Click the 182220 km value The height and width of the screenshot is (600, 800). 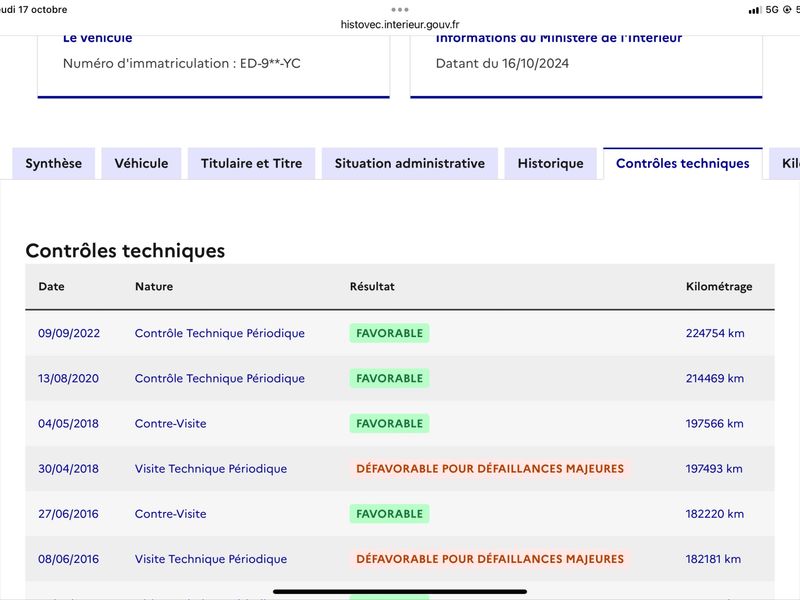(x=715, y=514)
